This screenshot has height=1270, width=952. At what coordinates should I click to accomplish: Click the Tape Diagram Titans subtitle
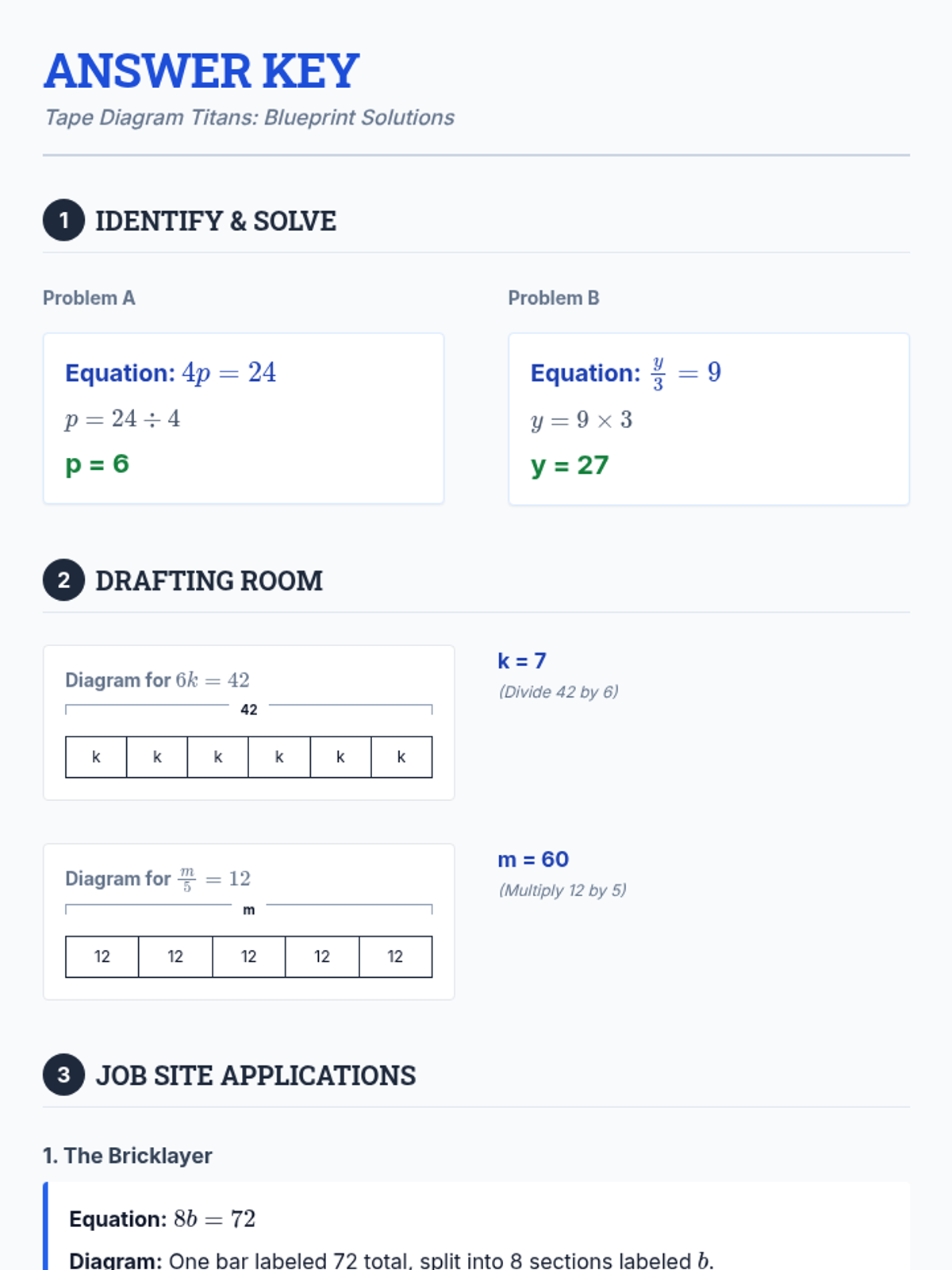(249, 117)
